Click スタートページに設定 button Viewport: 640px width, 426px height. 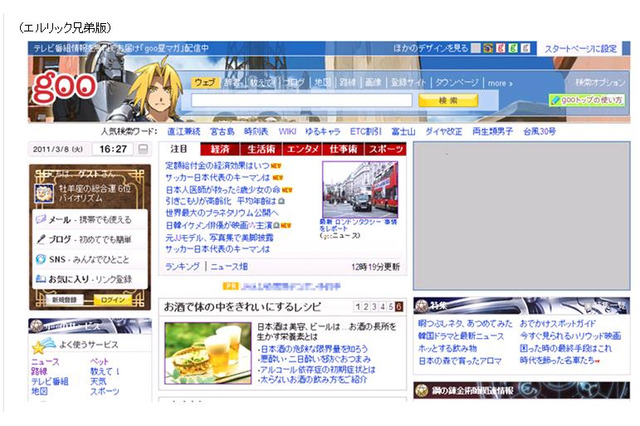click(x=580, y=49)
